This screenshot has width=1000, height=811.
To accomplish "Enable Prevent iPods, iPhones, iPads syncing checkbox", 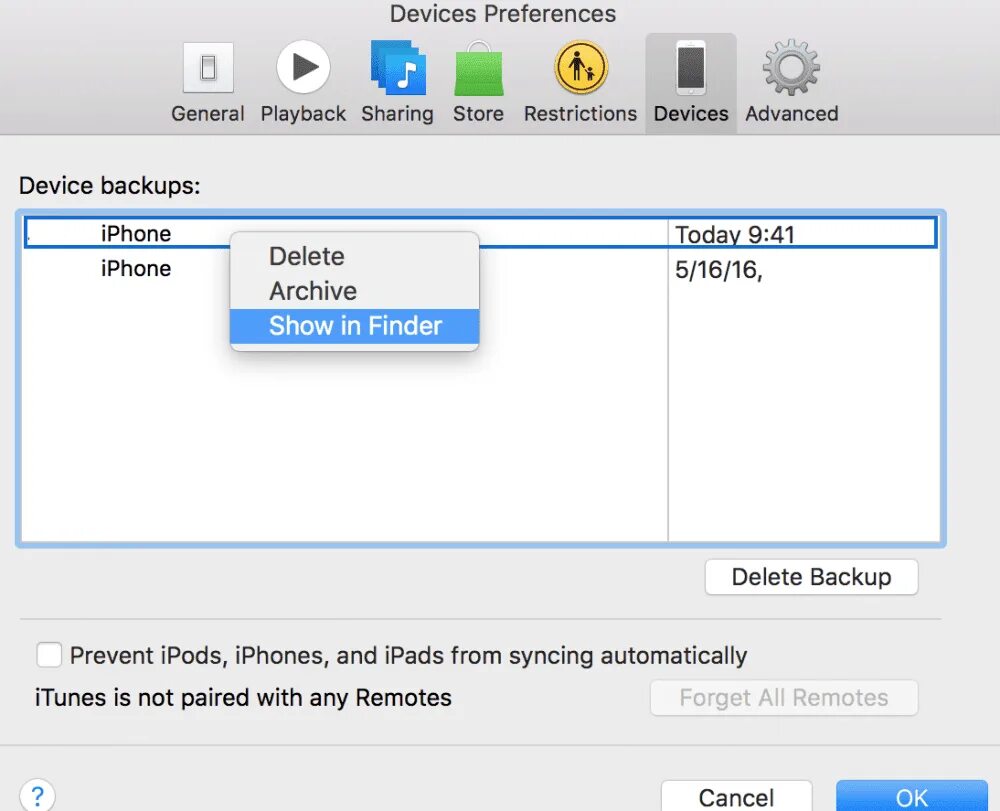I will (49, 655).
